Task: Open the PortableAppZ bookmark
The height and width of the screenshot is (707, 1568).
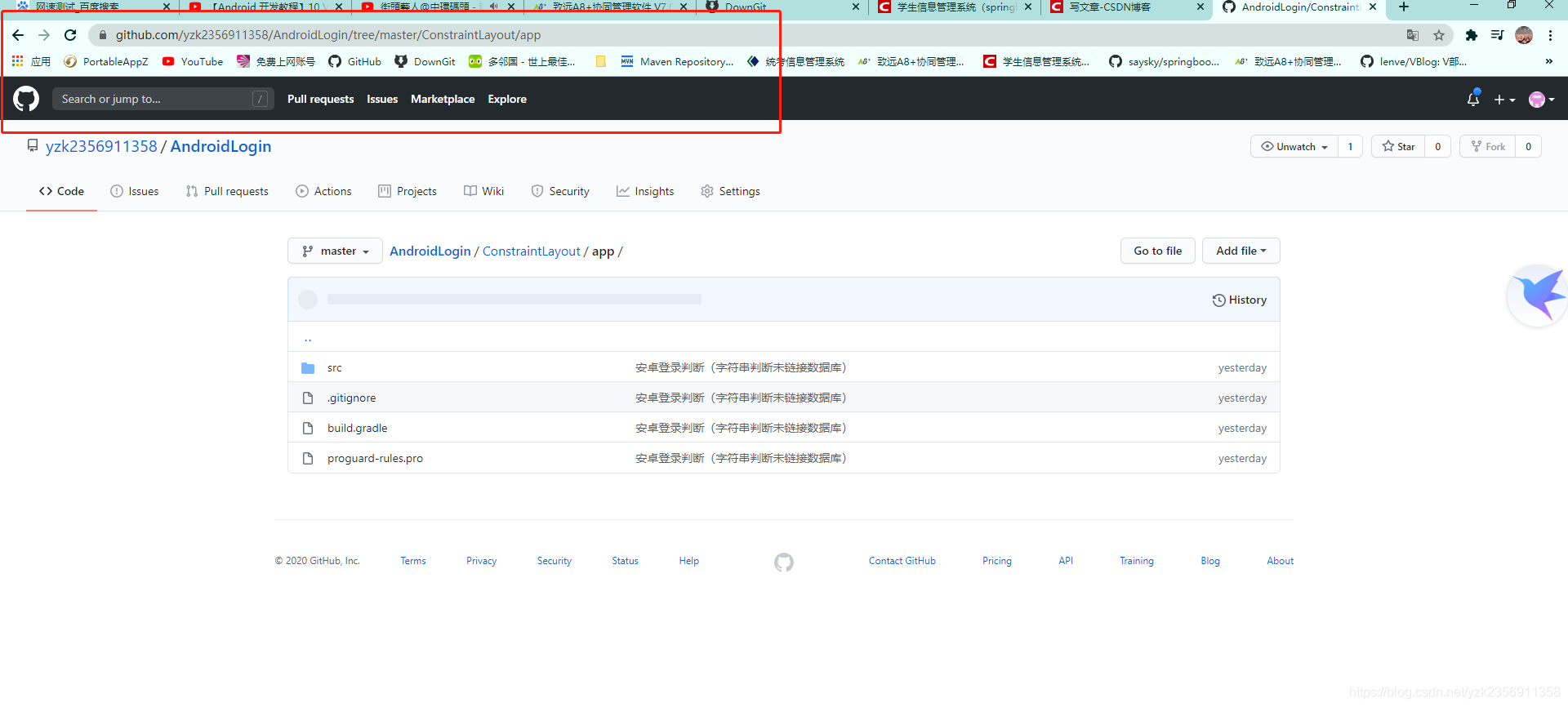Action: (x=106, y=61)
